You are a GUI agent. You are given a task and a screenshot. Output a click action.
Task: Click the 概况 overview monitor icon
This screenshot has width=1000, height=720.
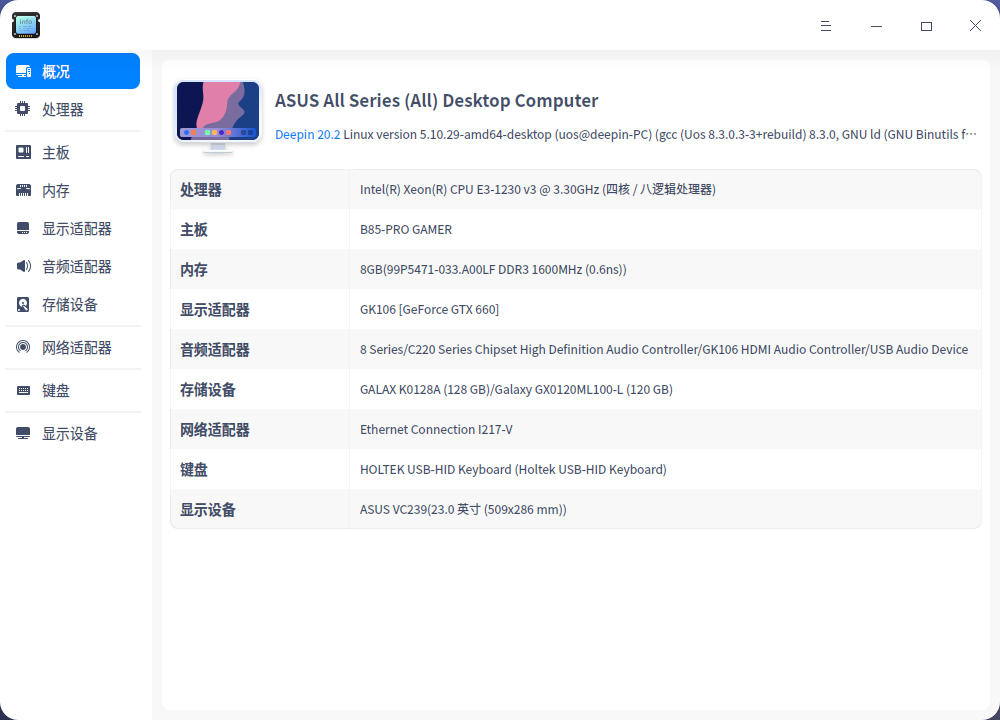point(24,71)
